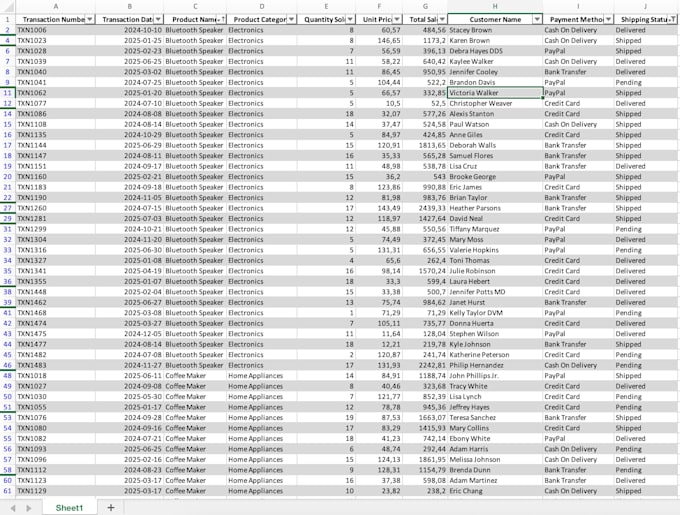This screenshot has height=515, width=680.
Task: Open filter dropdown for Product Category column
Action: coord(292,19)
